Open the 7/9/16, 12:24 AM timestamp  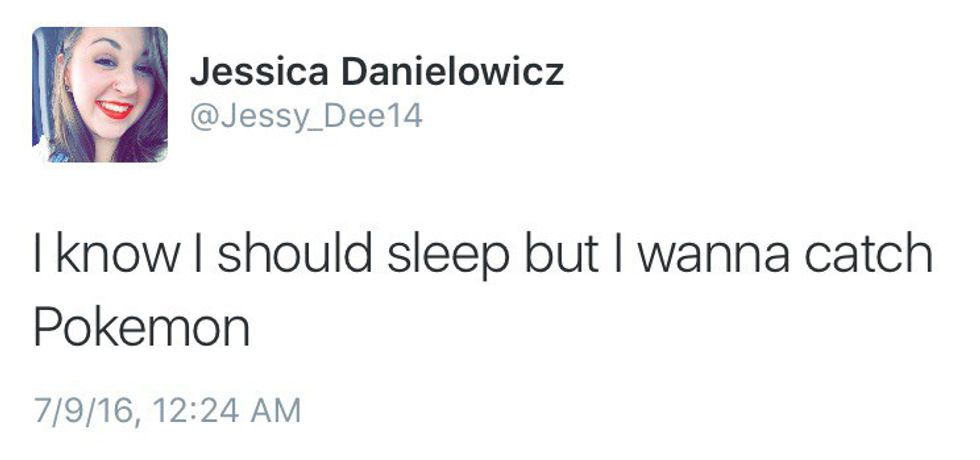point(166,409)
